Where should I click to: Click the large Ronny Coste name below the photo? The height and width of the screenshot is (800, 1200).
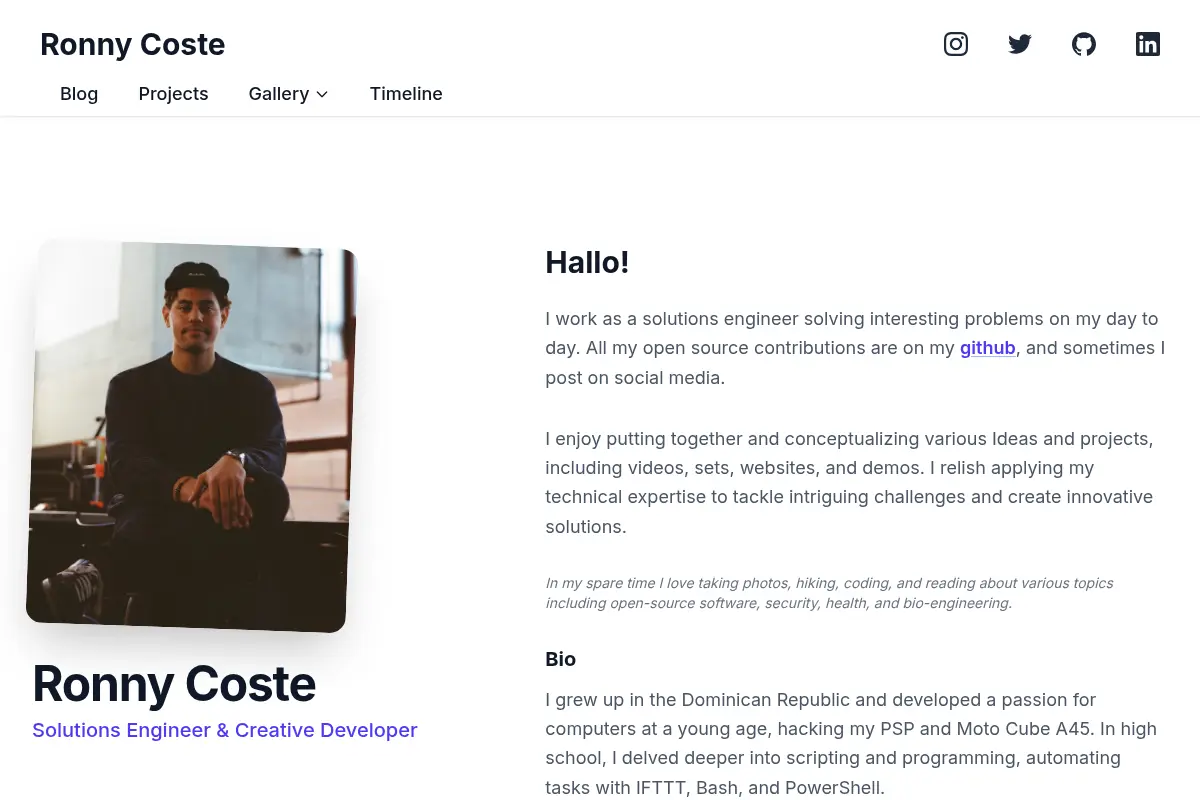[174, 684]
